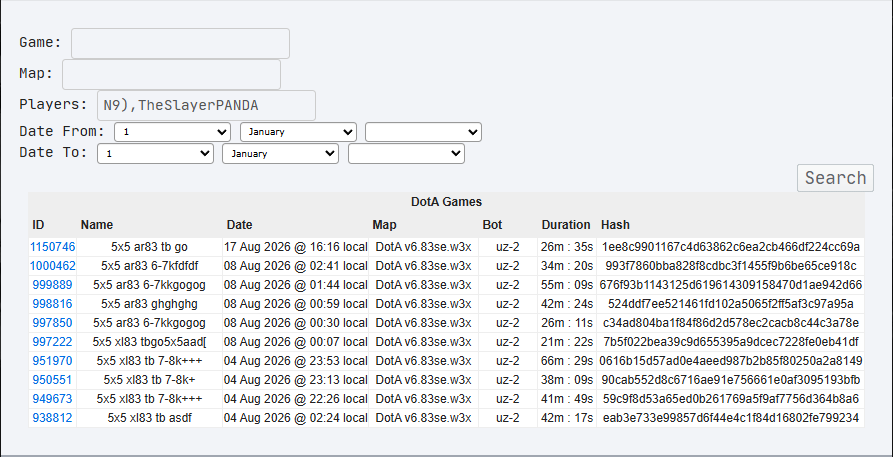Click the Name column header
This screenshot has width=893, height=457.
97,225
